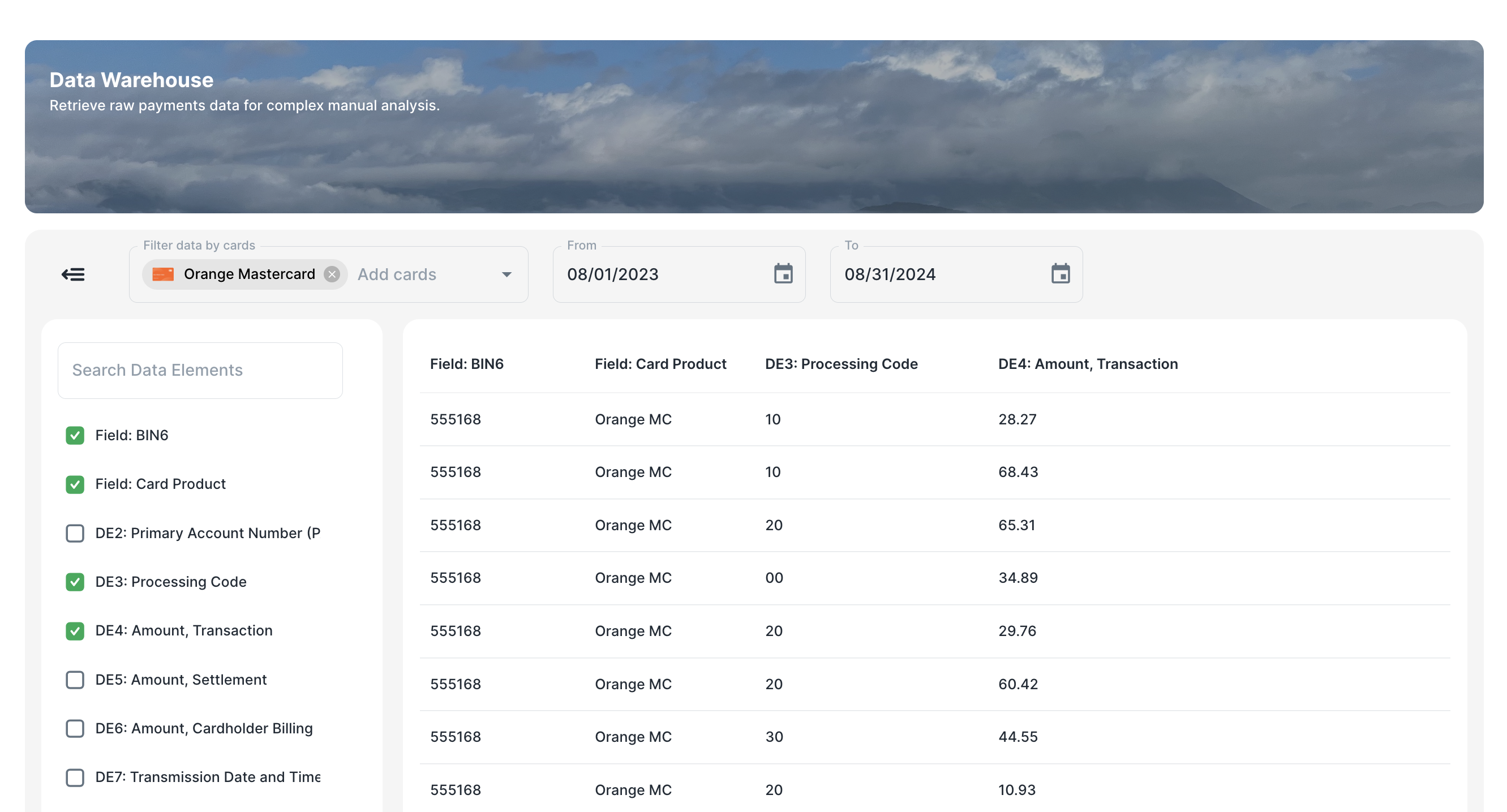Image resolution: width=1507 pixels, height=812 pixels.
Task: Click Orange MC in the 44.55 row
Action: [633, 737]
